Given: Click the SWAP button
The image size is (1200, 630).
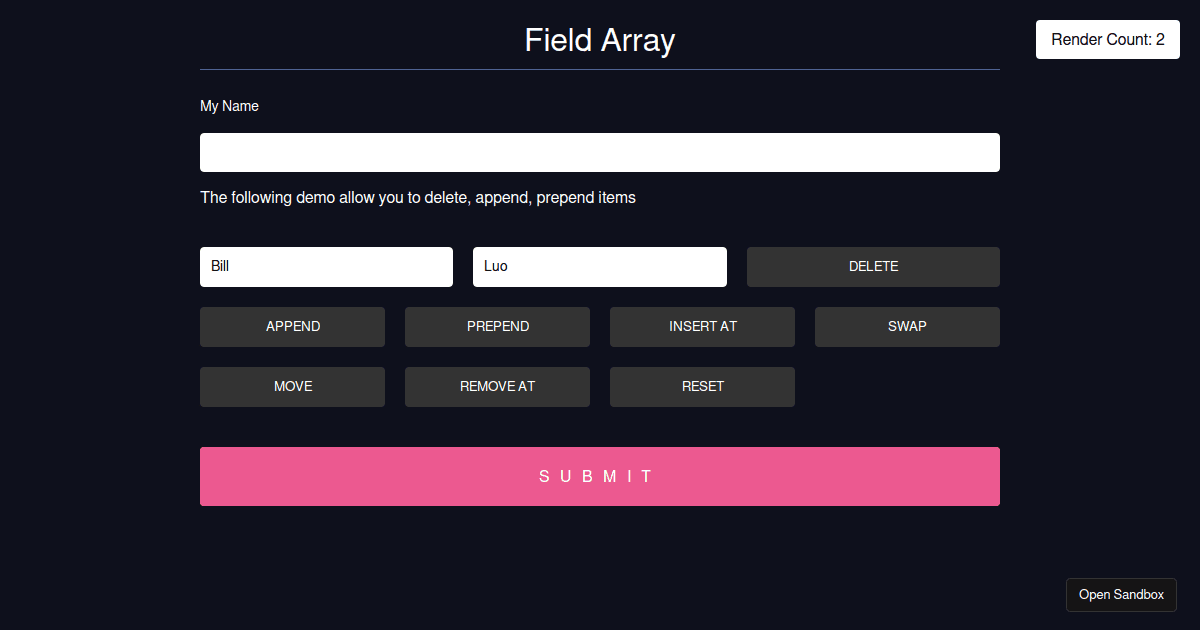Looking at the screenshot, I should pos(907,326).
